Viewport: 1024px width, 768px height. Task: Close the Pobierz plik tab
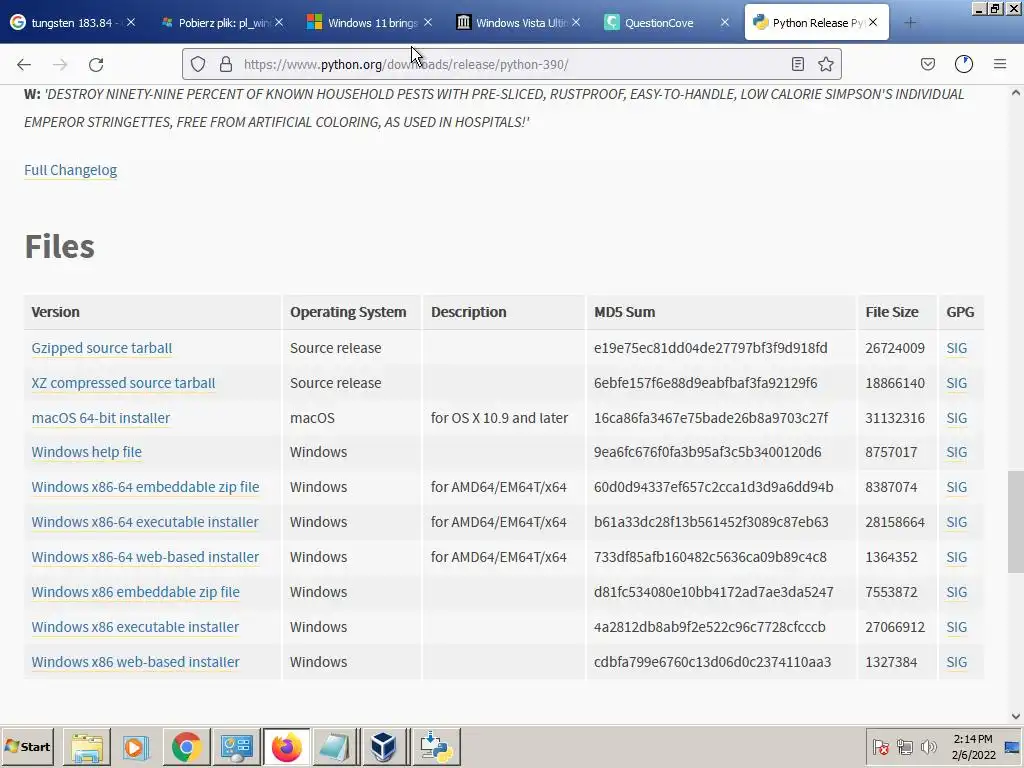[279, 22]
